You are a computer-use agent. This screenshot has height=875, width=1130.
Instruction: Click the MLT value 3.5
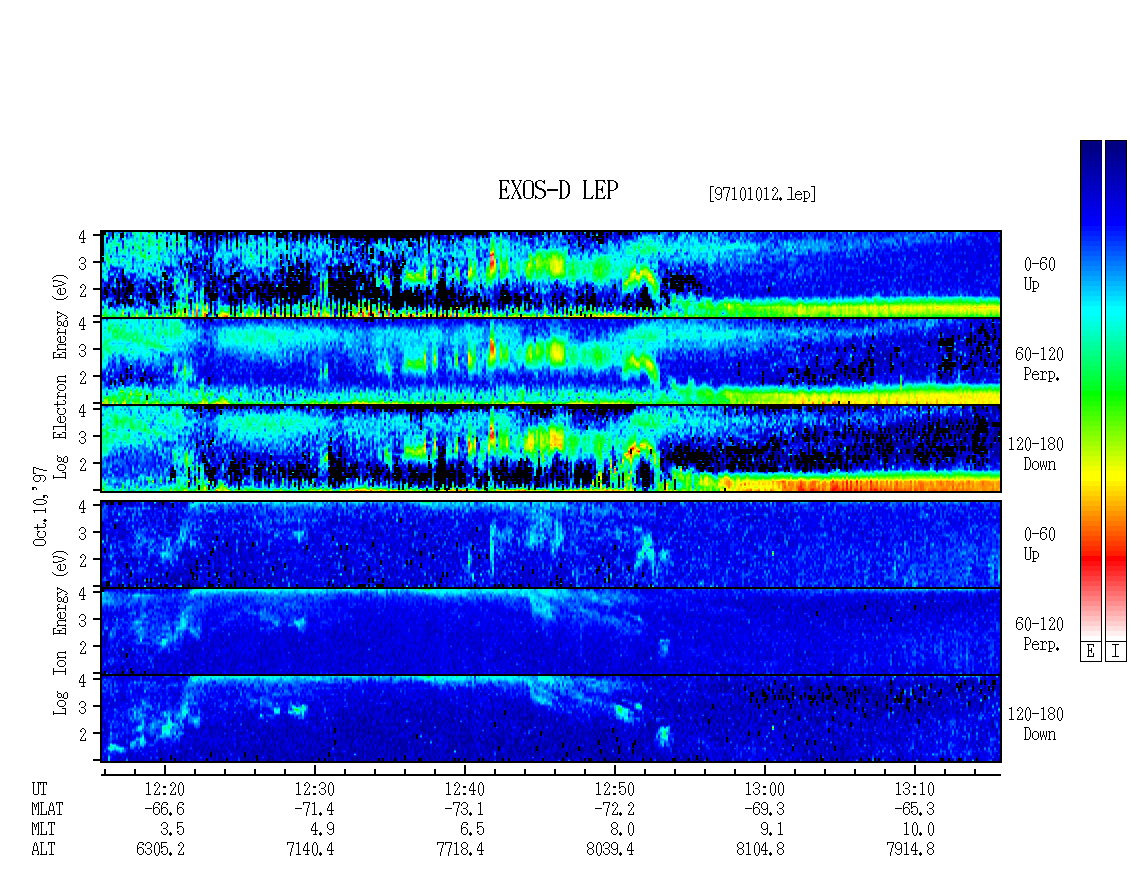point(172,830)
